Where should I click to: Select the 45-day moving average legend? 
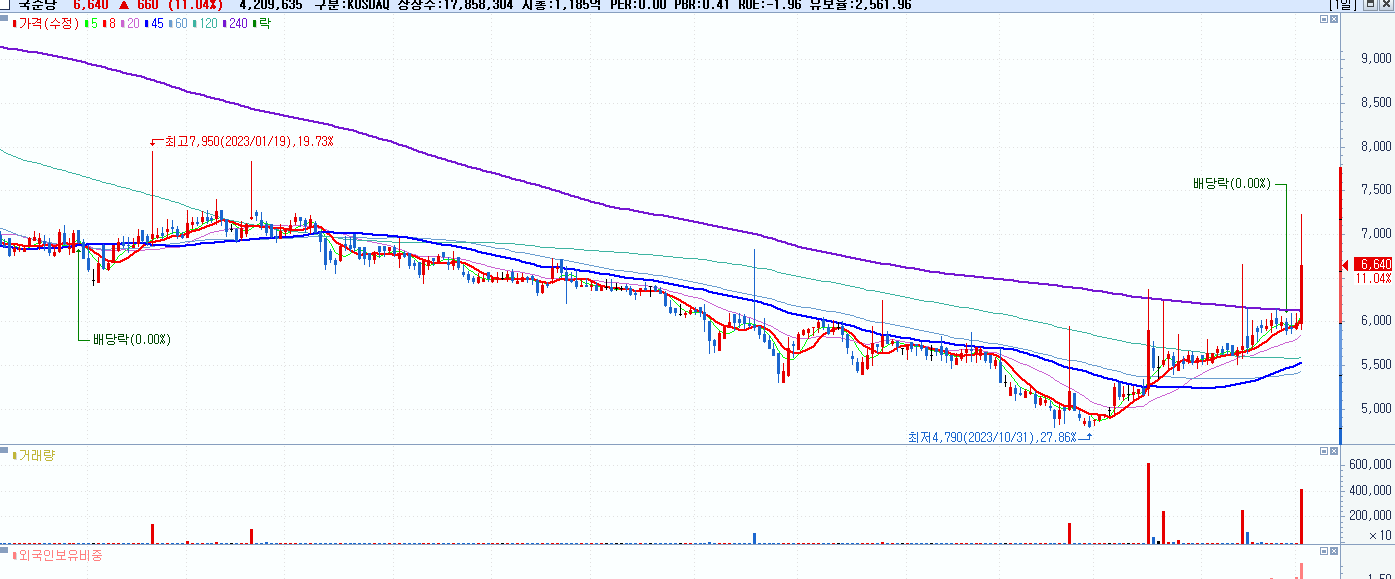click(155, 22)
